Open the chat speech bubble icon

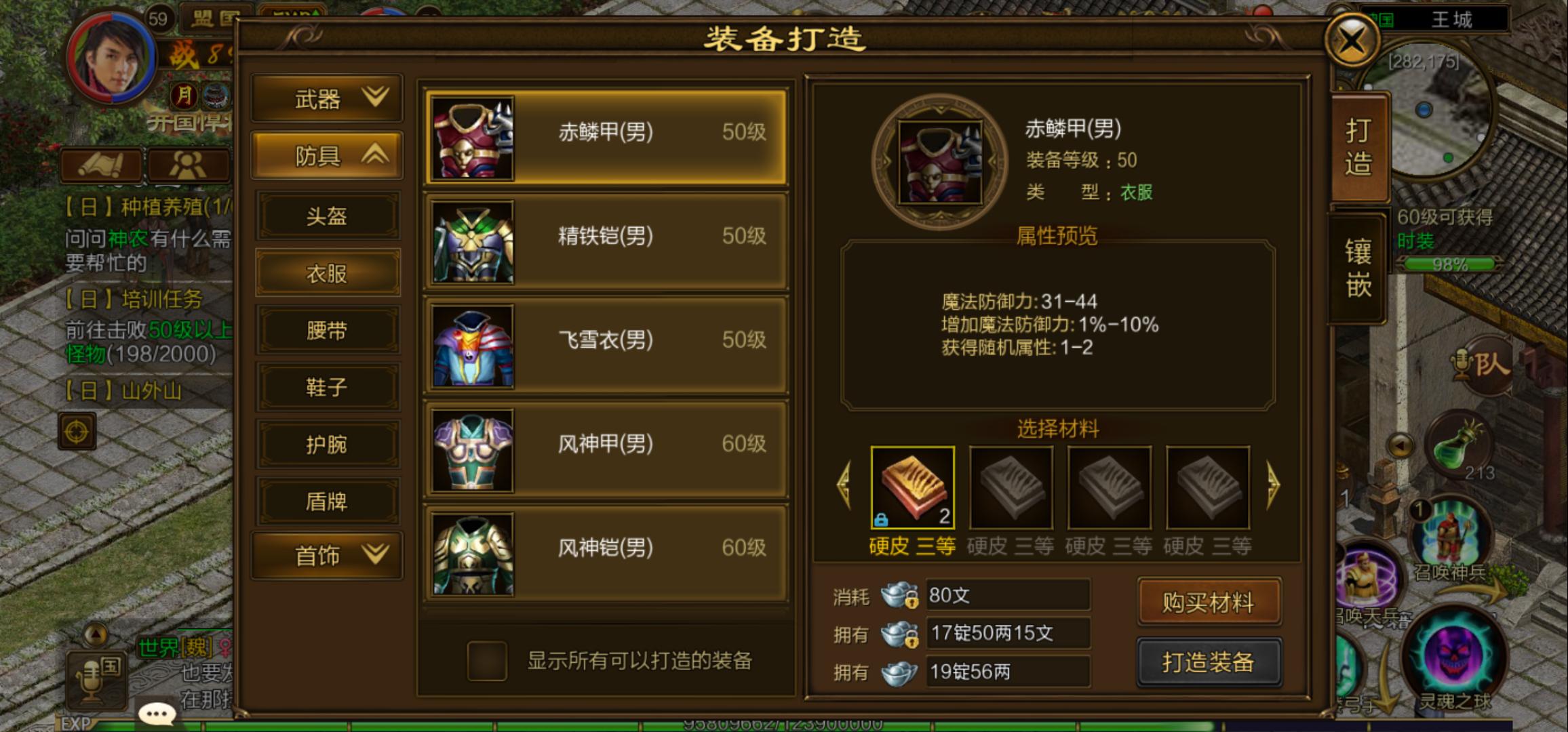click(x=157, y=713)
